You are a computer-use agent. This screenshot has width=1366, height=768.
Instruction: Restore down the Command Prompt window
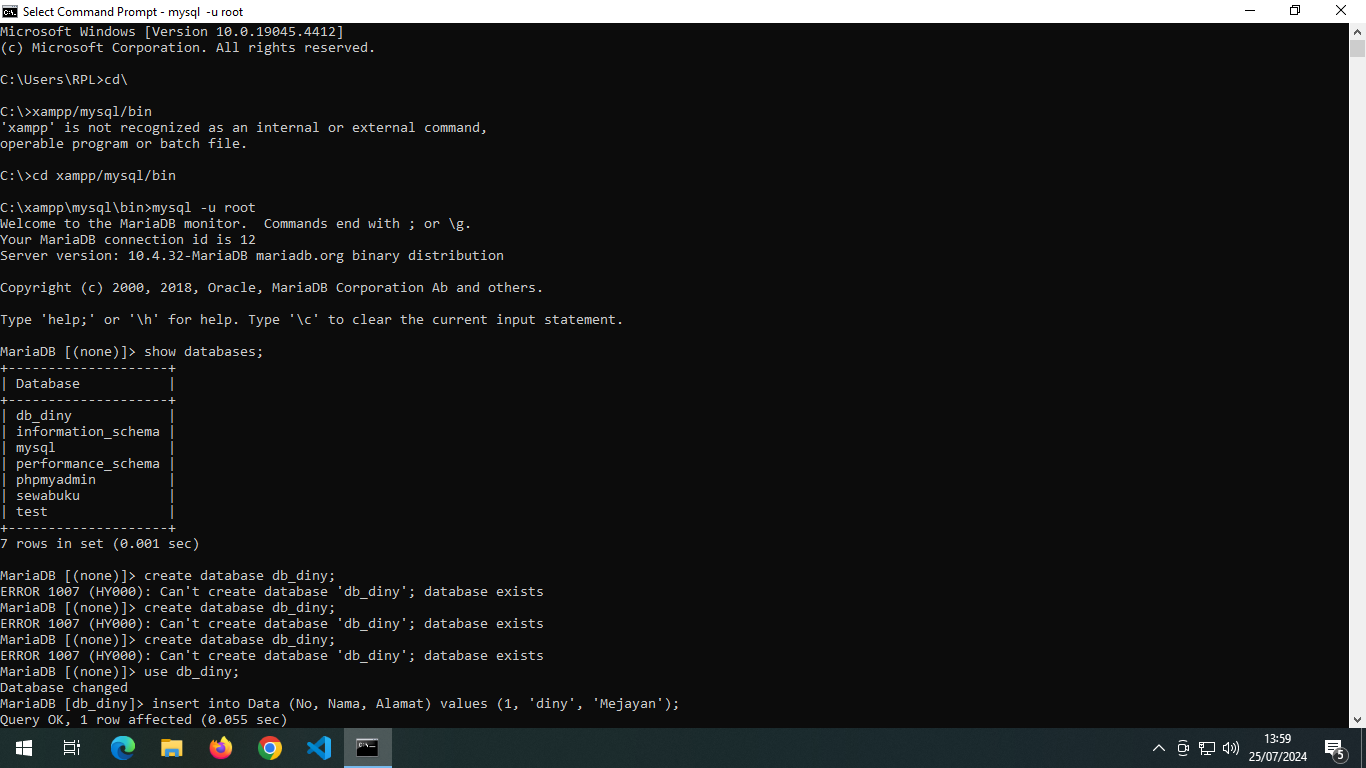(1295, 11)
